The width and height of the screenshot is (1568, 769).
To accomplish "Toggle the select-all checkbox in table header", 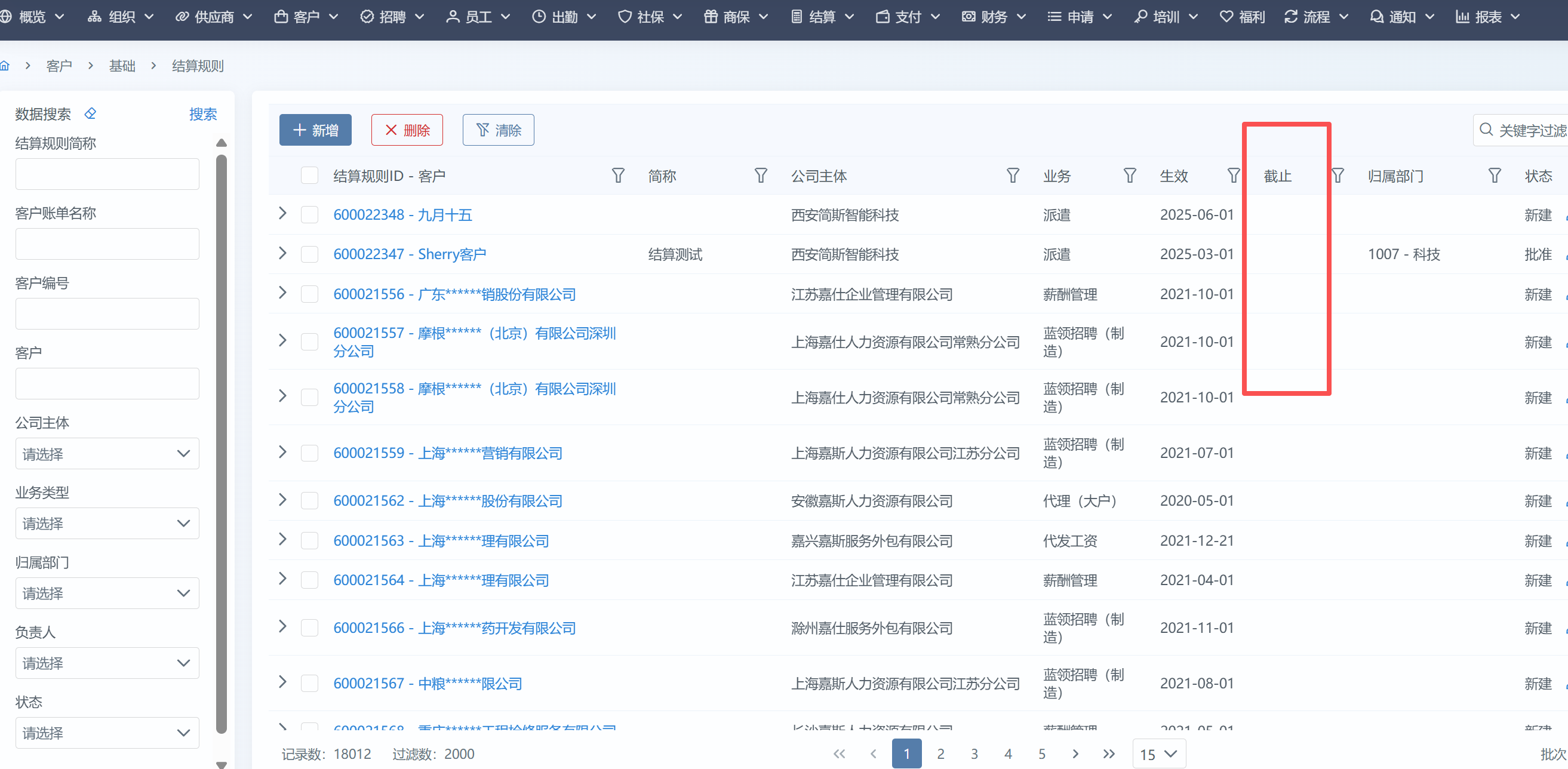I will click(x=309, y=176).
